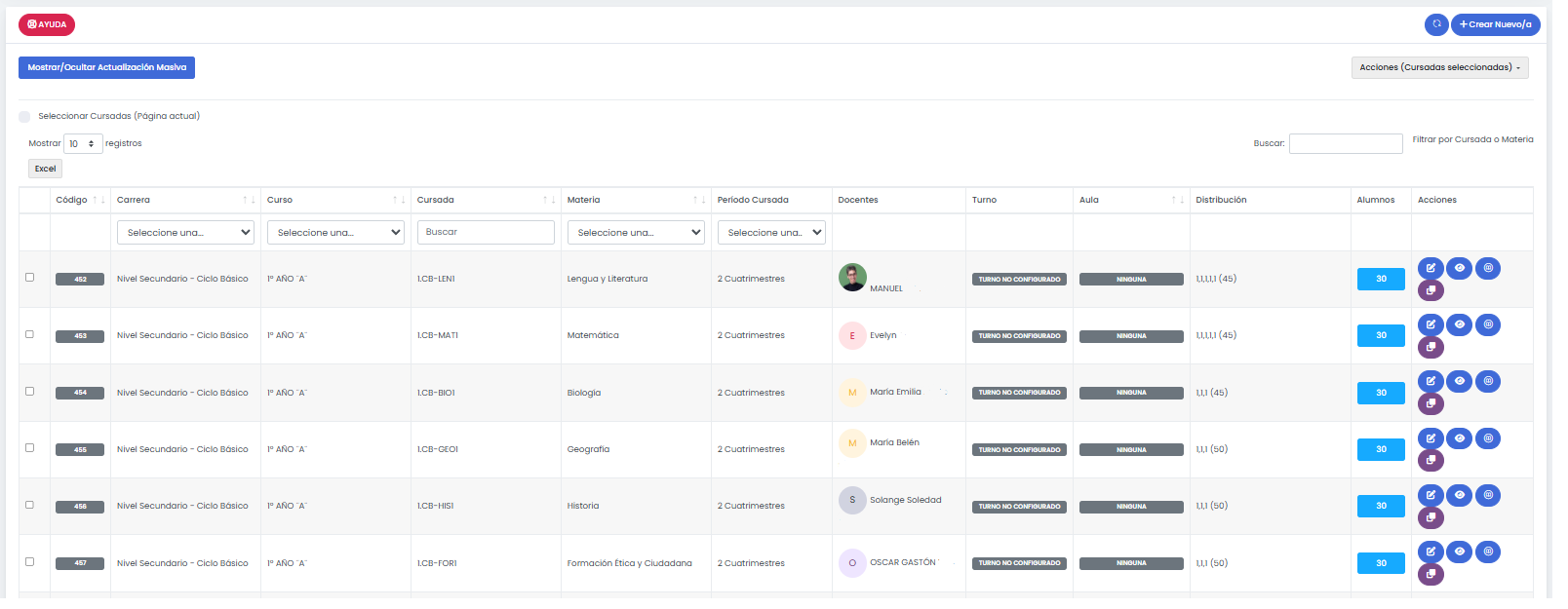The image size is (1568, 609).
Task: Click MANUEL's teacher avatar photo
Action: tap(852, 277)
